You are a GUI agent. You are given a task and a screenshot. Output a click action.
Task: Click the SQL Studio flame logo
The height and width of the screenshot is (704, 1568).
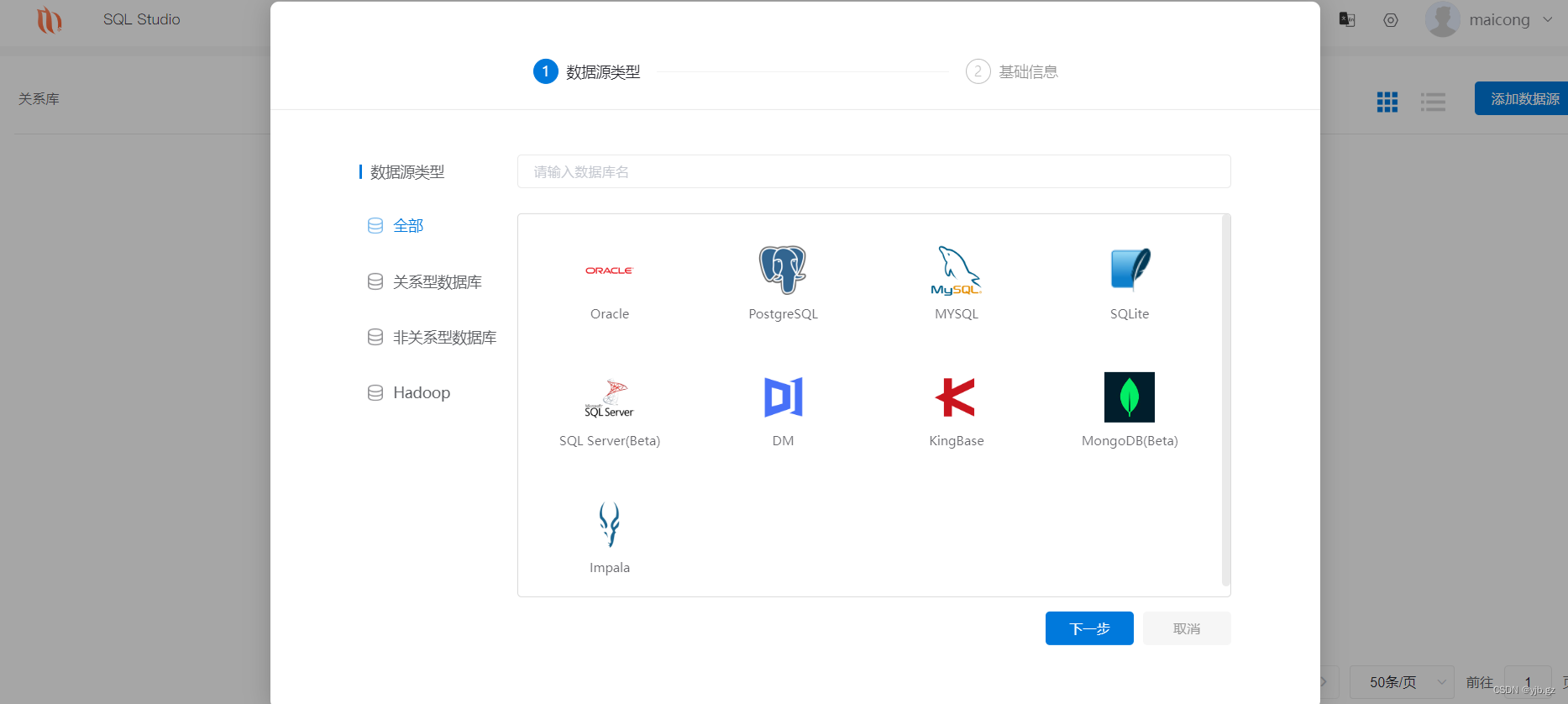click(x=50, y=19)
